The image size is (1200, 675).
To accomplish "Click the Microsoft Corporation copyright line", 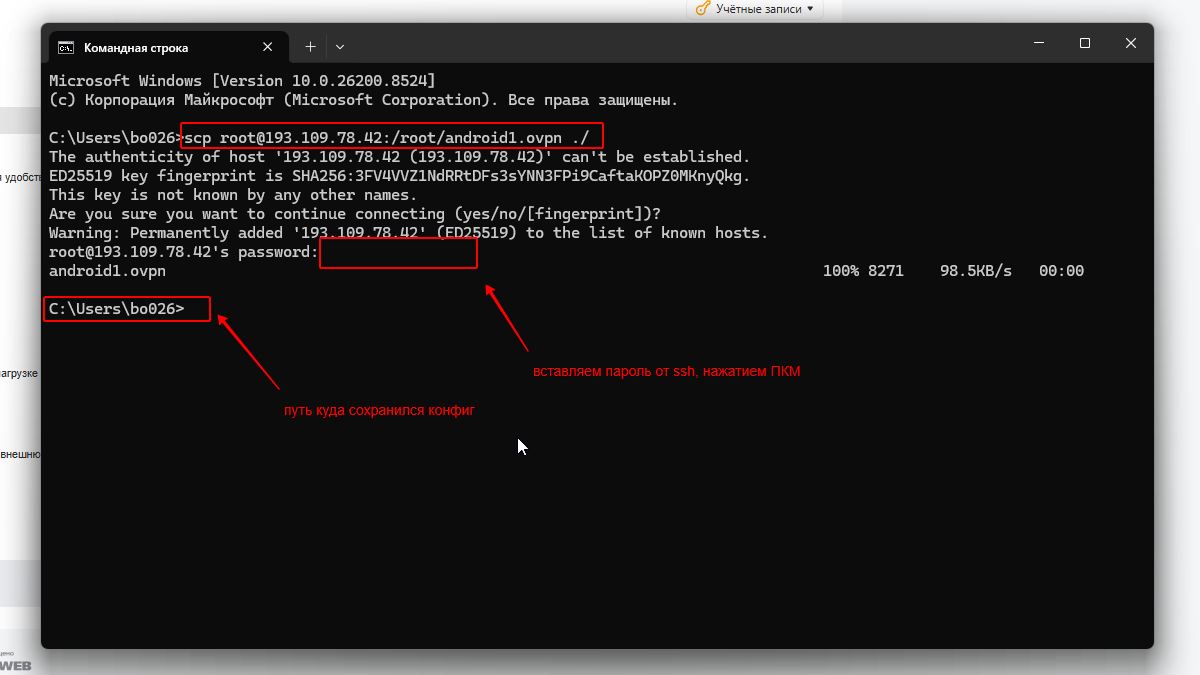I will click(364, 100).
